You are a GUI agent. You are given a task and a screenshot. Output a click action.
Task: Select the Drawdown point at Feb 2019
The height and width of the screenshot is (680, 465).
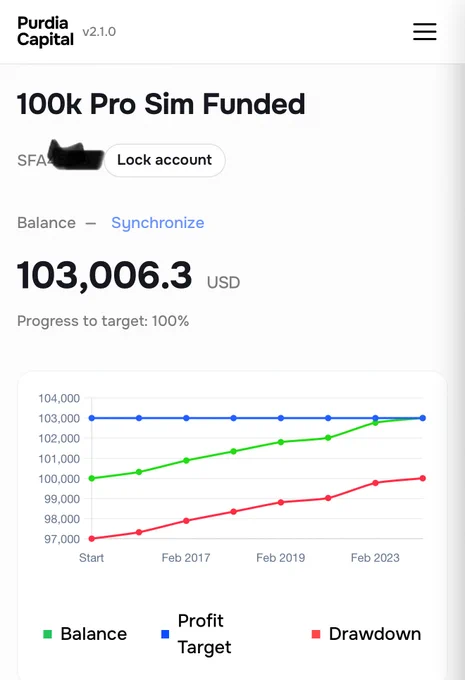pos(281,502)
